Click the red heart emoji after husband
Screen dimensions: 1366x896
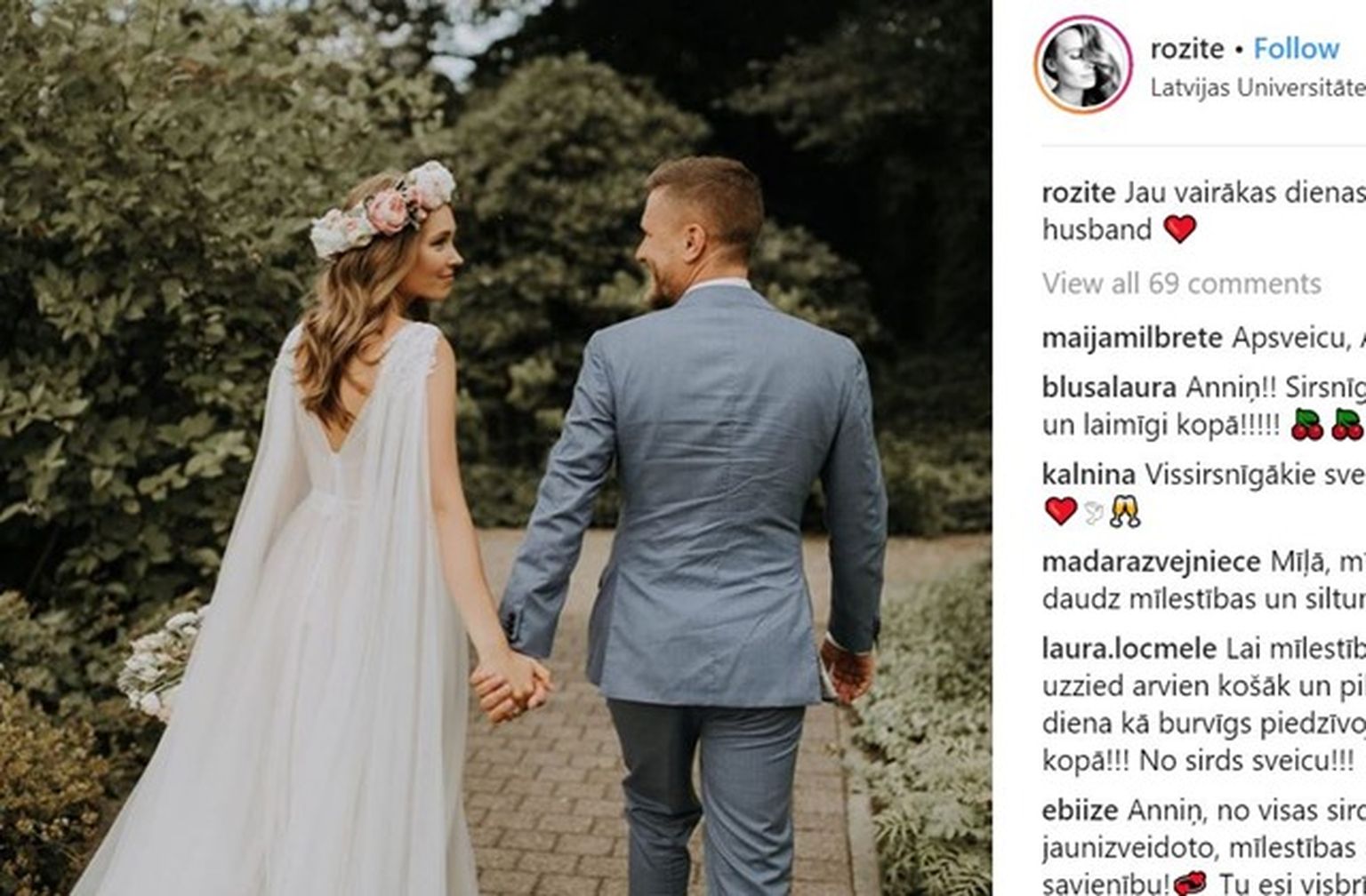click(x=1179, y=229)
